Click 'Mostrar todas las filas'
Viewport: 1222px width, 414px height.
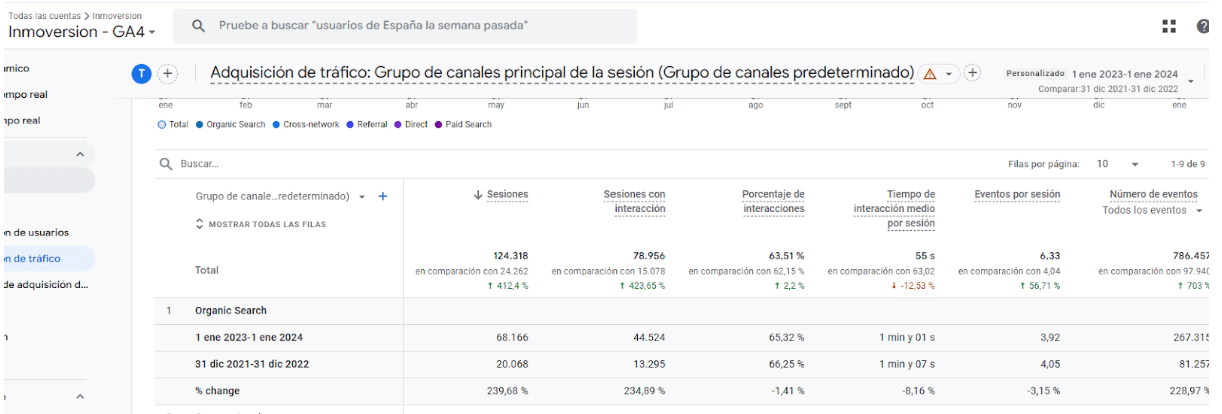(x=260, y=224)
